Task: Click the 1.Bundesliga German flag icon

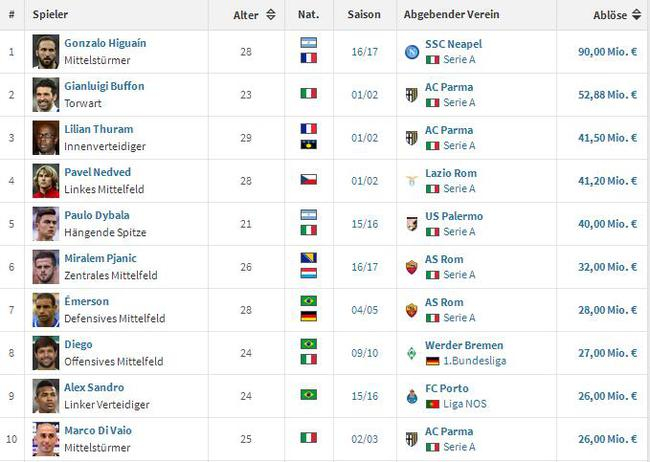Action: (432, 361)
